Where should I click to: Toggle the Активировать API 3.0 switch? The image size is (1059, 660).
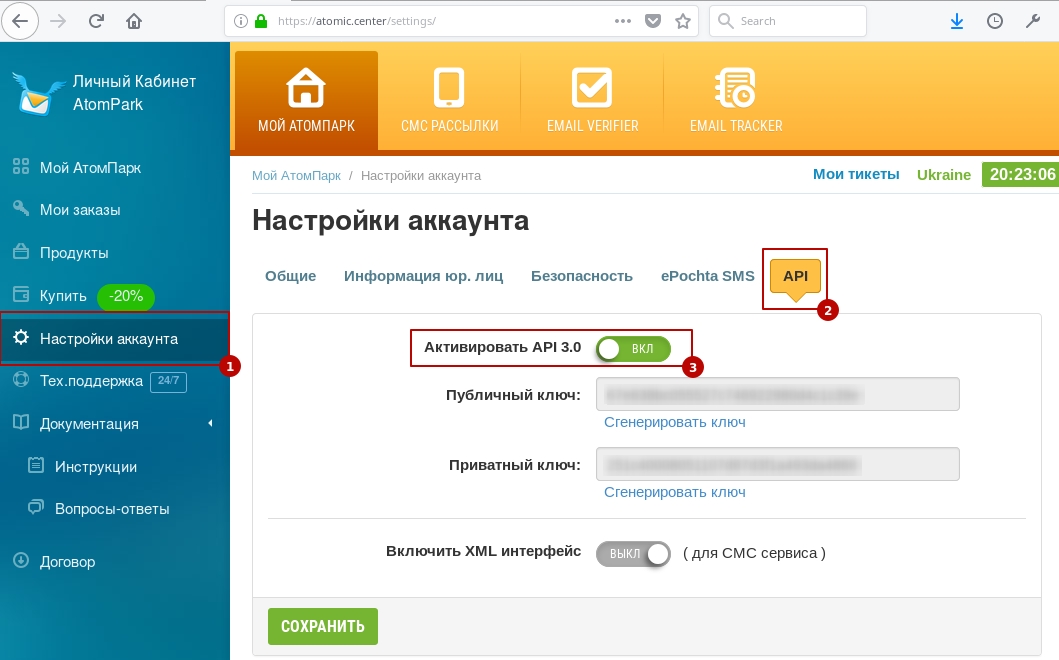coord(634,349)
